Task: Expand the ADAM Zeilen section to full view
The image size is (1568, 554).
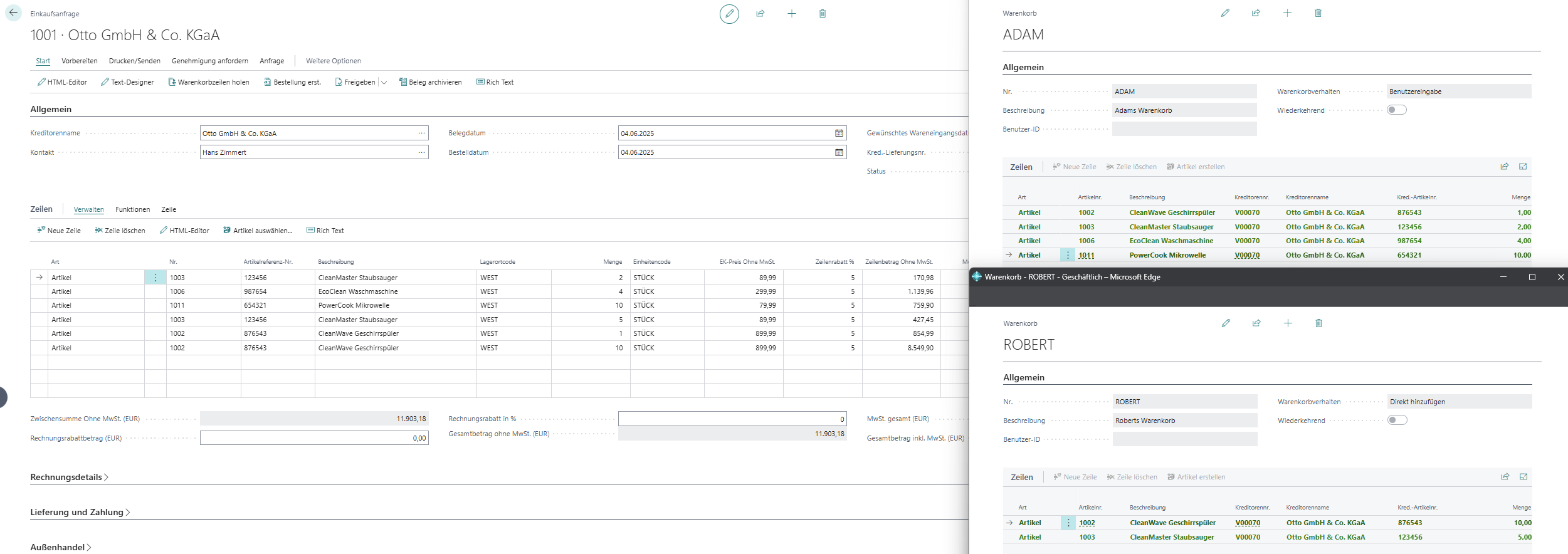Action: [x=1523, y=167]
